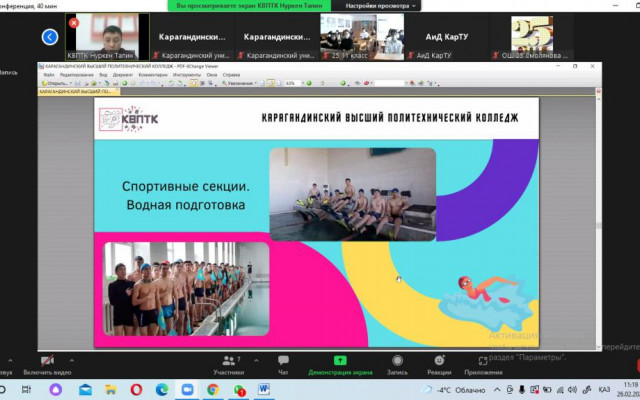Click the pool bench photo on slide
Image resolution: width=640 pixels, height=400 pixels.
(x=353, y=194)
